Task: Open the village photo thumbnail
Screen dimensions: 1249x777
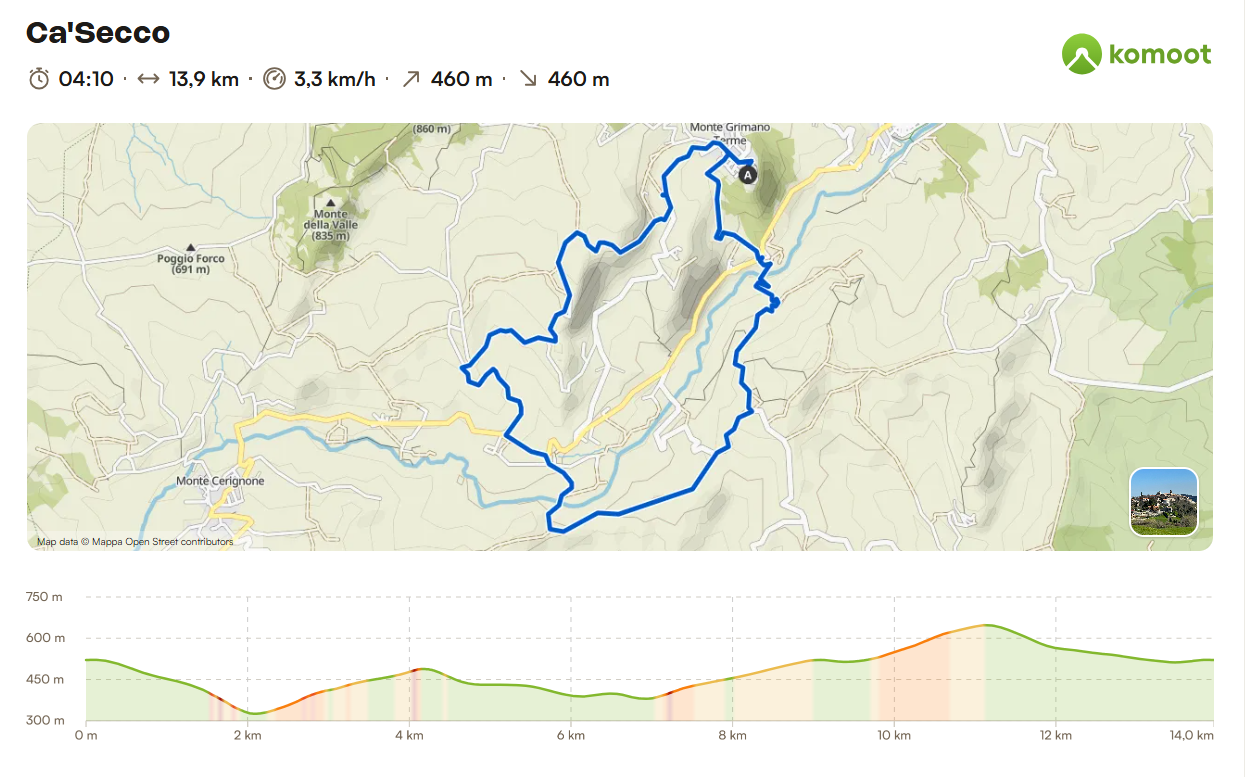Action: (1163, 501)
